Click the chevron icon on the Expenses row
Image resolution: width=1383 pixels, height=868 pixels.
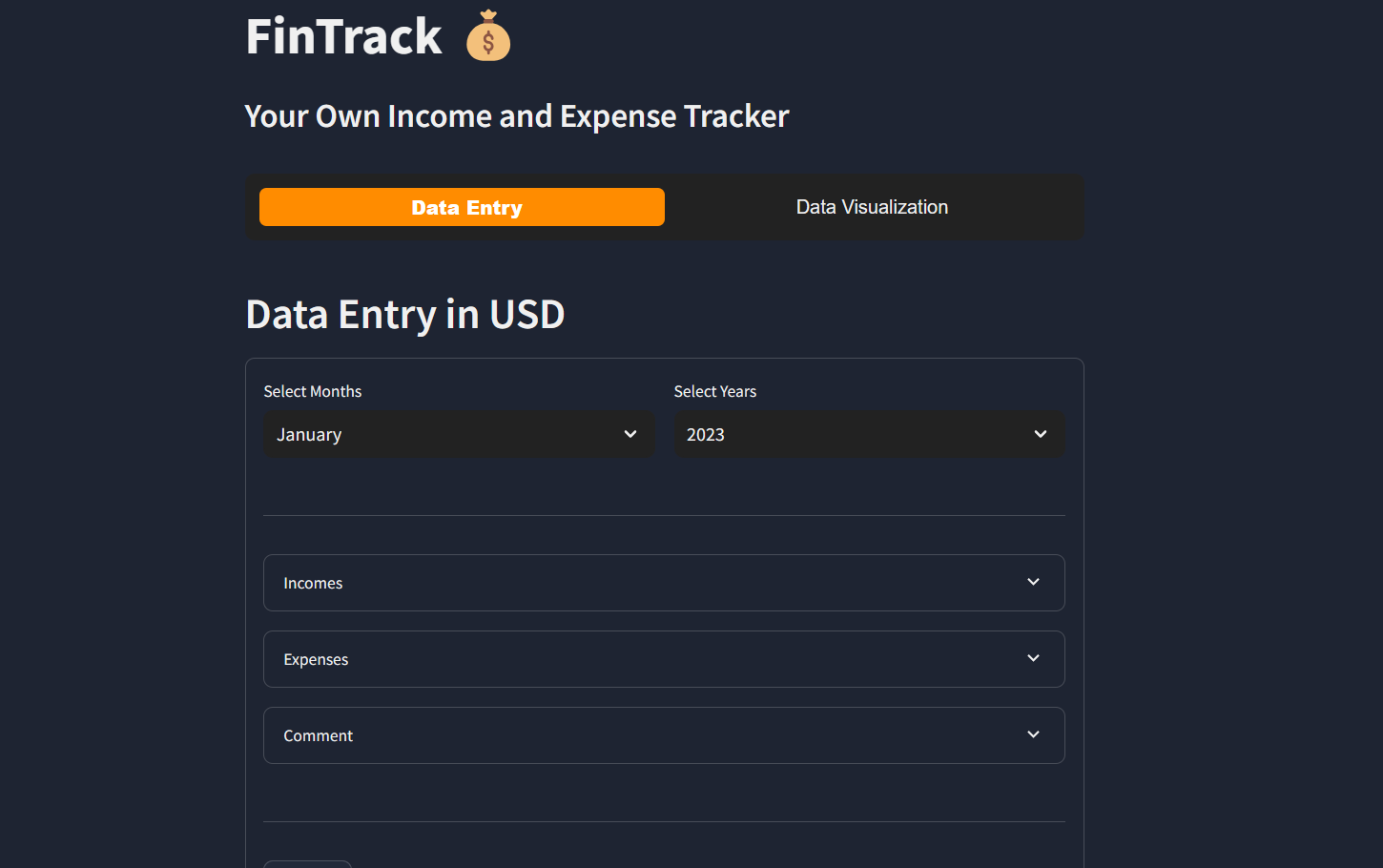(x=1033, y=658)
